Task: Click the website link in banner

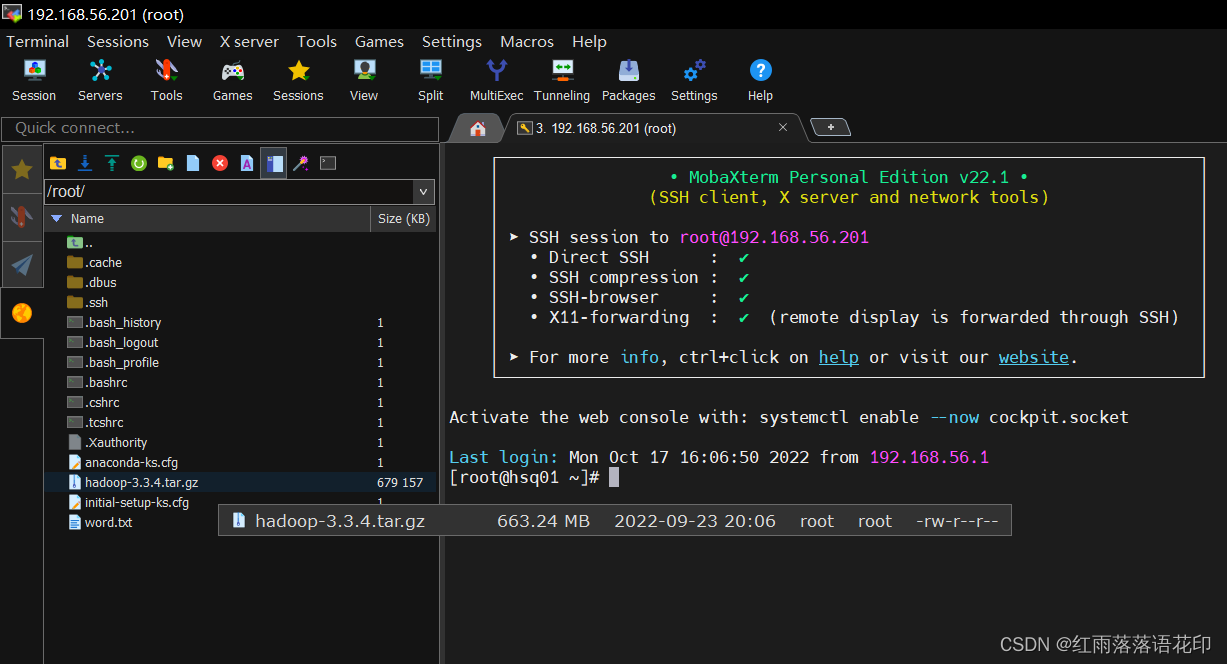Action: (1033, 357)
